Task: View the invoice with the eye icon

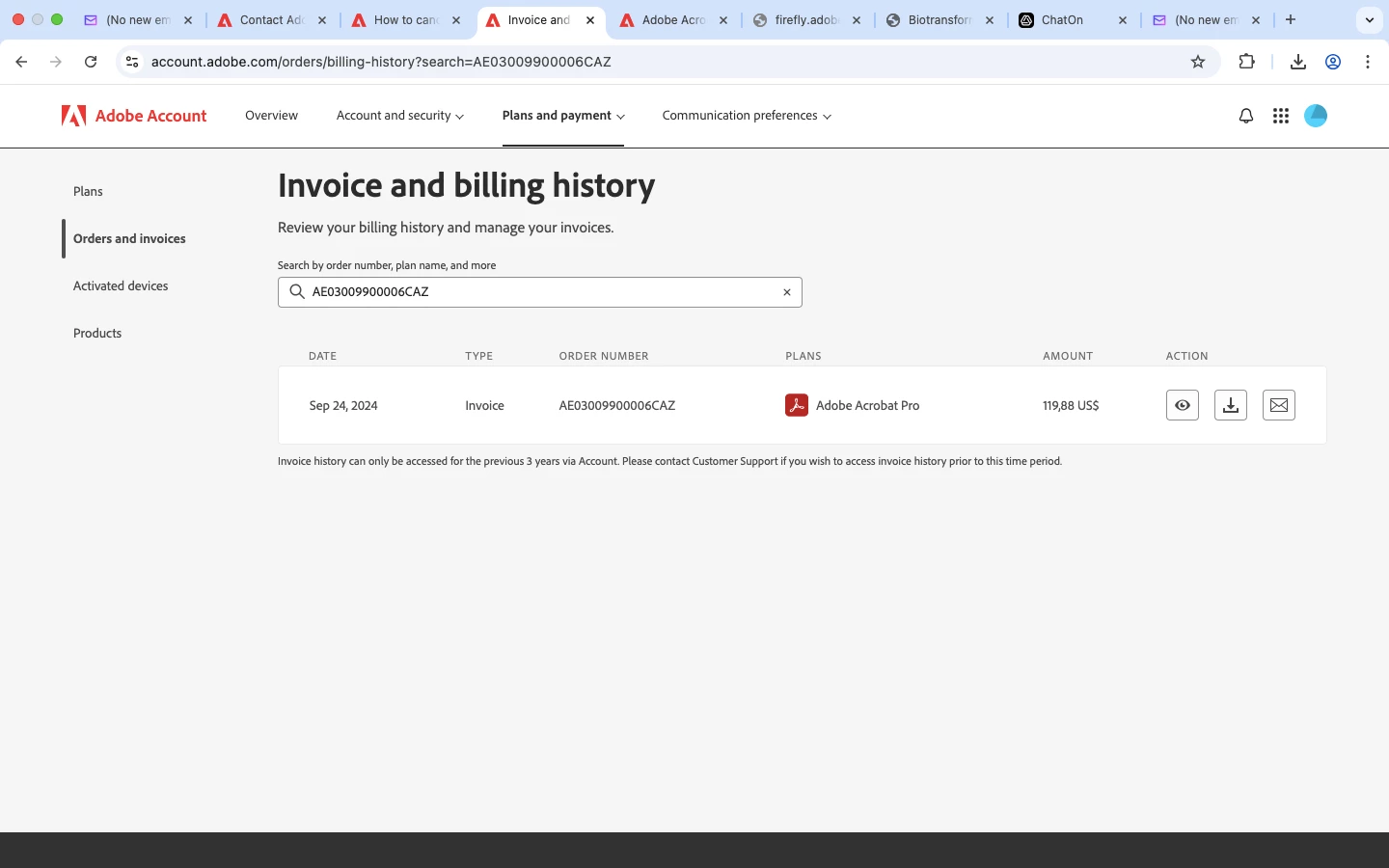Action: pyautogui.click(x=1182, y=405)
